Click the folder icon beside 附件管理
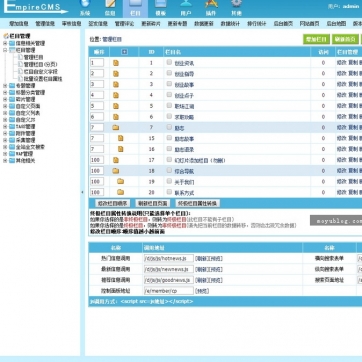 pyautogui.click(x=12, y=133)
